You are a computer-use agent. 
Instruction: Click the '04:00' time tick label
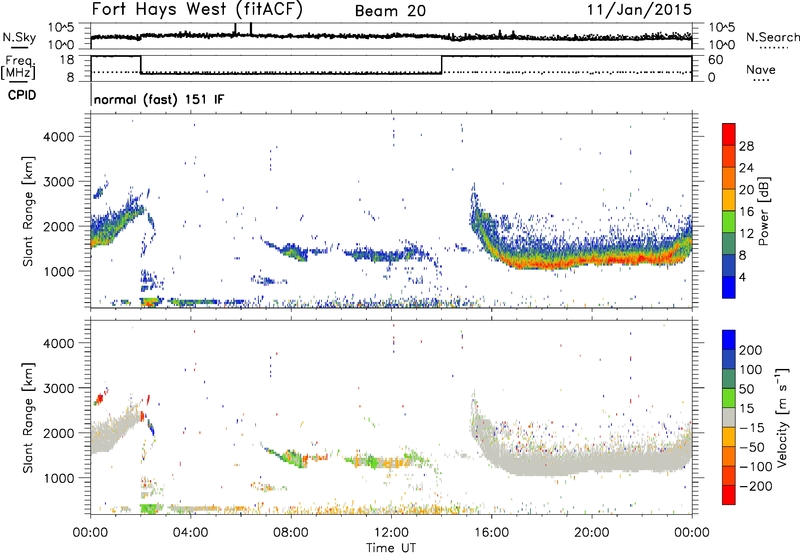[x=190, y=533]
